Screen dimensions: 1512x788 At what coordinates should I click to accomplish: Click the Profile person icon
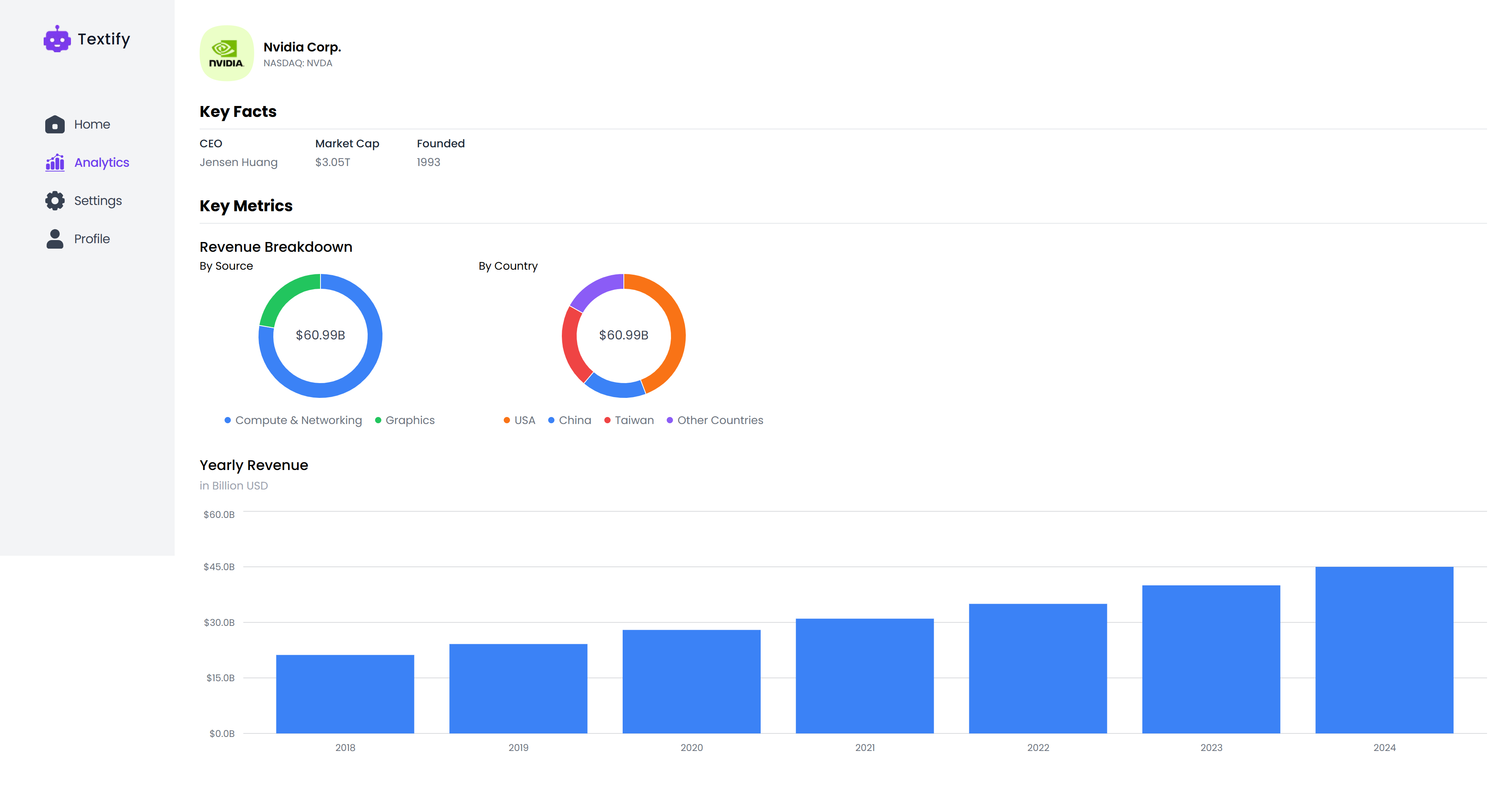(55, 239)
